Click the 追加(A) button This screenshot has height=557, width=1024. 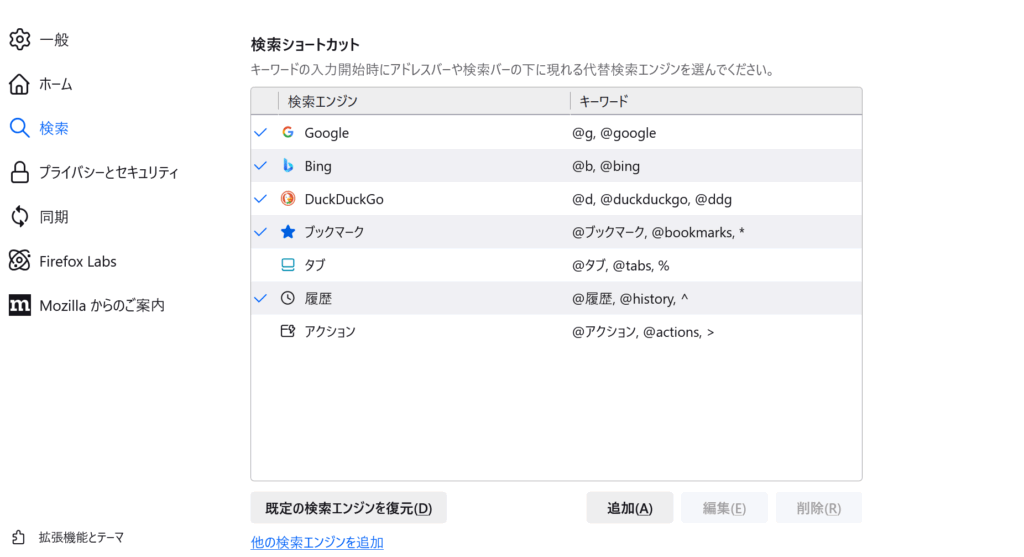629,508
